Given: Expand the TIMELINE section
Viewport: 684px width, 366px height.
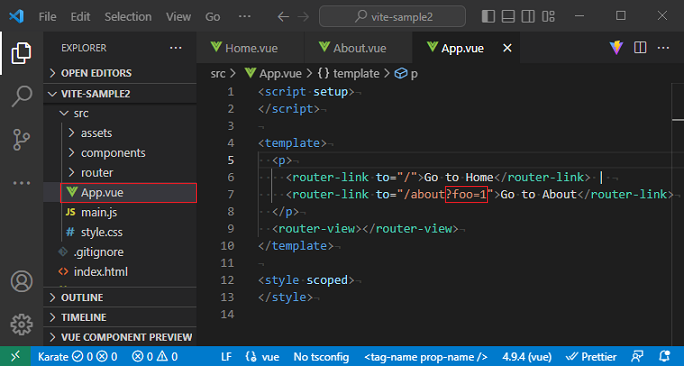Looking at the screenshot, I should point(120,317).
